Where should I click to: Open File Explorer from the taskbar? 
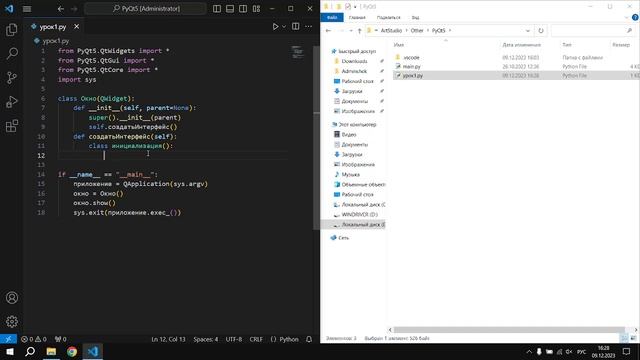(51, 351)
